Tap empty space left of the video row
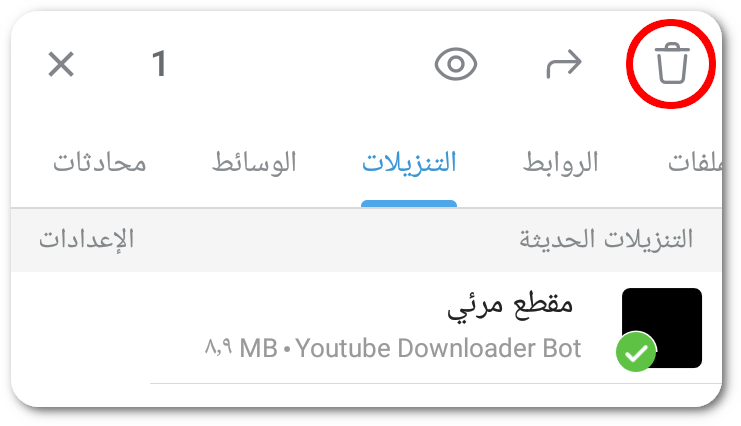The image size is (741, 426). pos(104,329)
